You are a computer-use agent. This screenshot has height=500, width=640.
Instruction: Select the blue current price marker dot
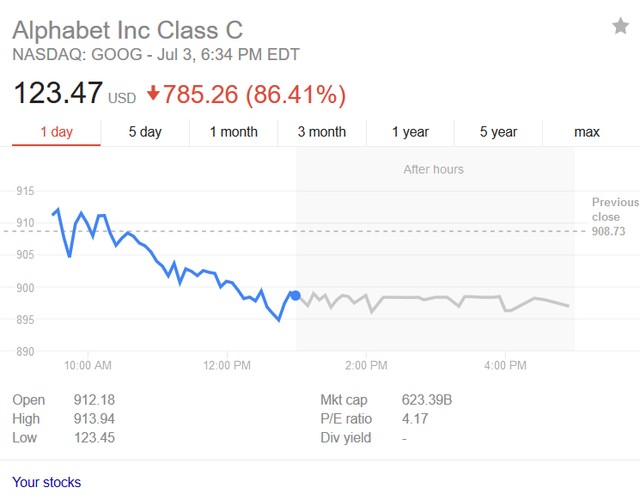point(296,296)
